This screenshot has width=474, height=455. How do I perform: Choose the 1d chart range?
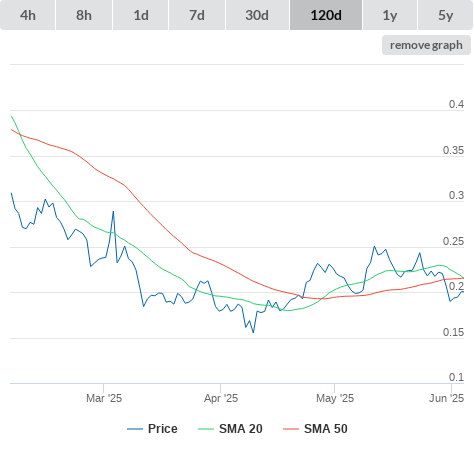tap(141, 15)
